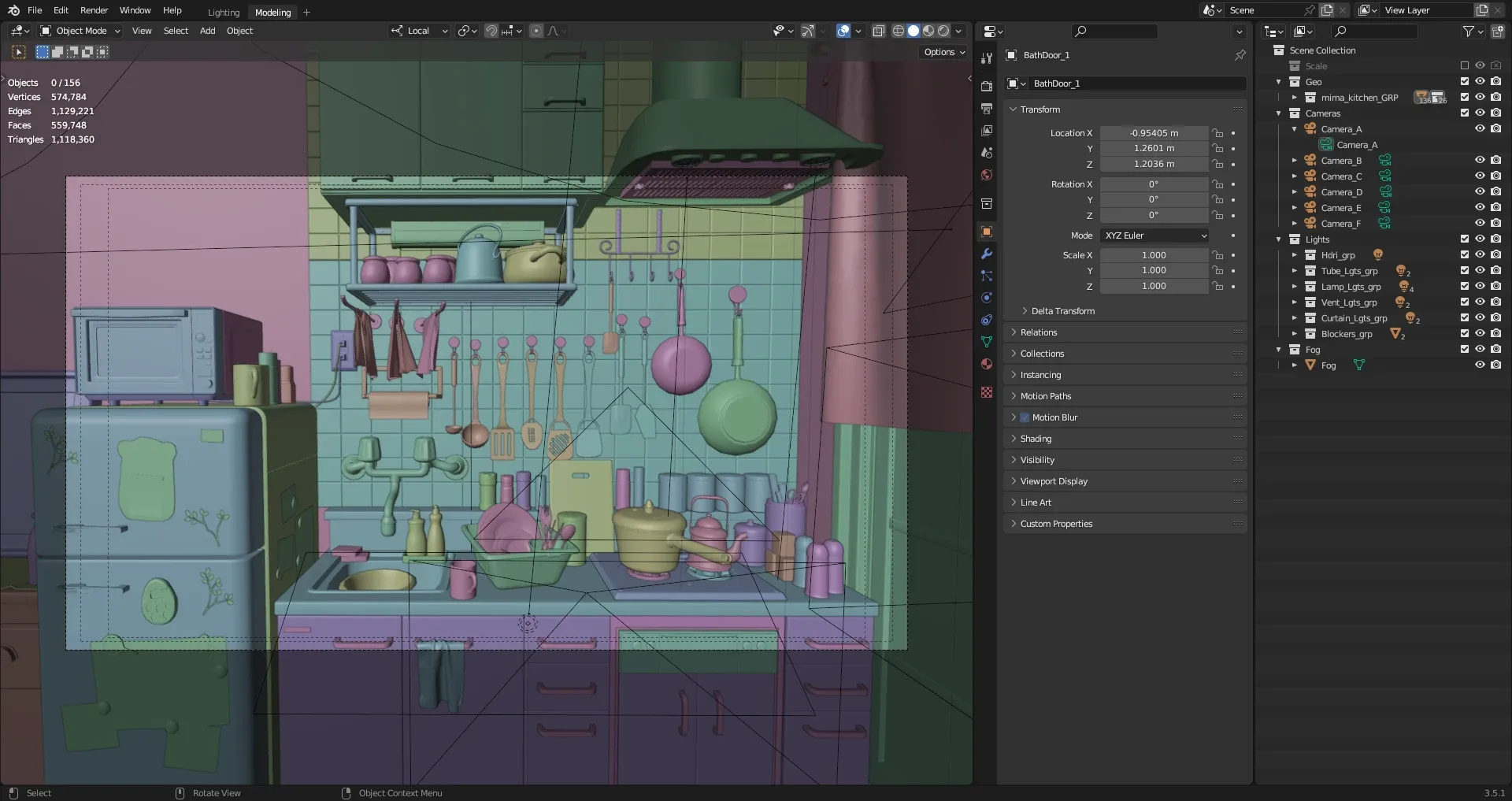Toggle proportional editing
This screenshot has width=1512, height=801.
coord(536,31)
